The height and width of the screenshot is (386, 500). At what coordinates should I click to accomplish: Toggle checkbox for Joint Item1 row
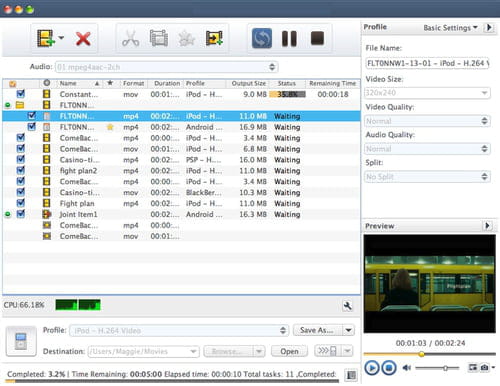21,214
